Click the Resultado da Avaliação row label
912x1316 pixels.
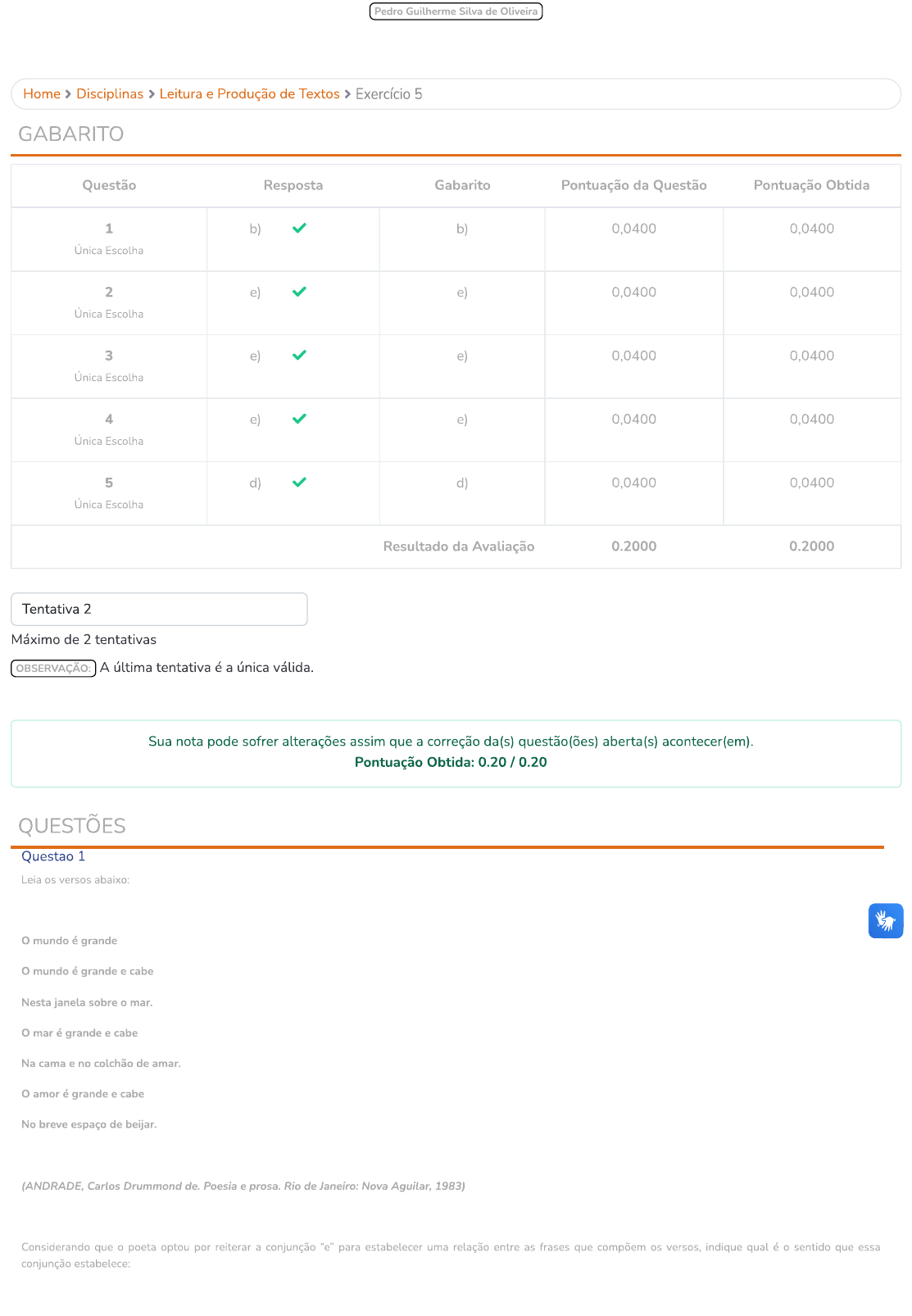[458, 547]
